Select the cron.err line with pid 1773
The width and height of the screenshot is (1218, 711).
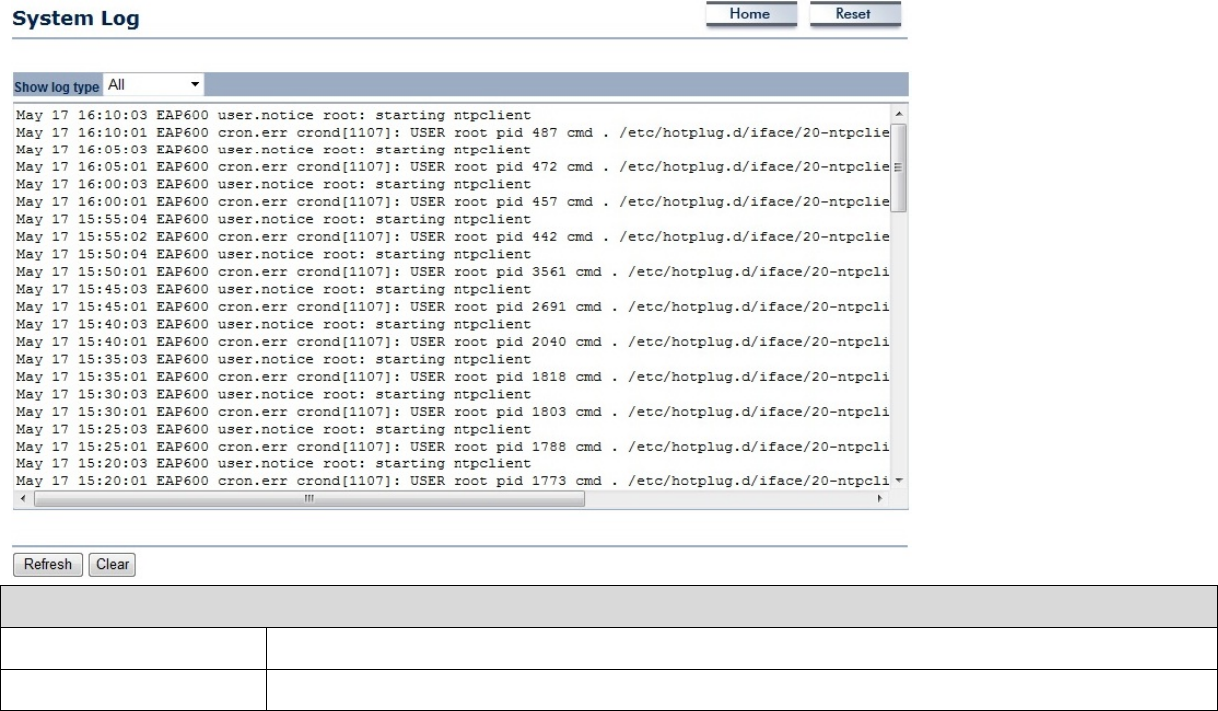(453, 482)
